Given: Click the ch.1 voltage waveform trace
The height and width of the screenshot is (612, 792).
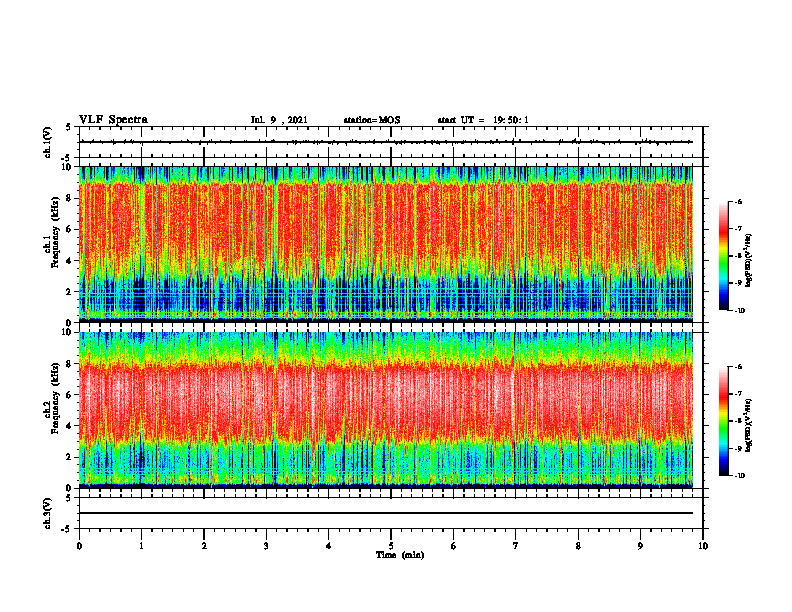Looking at the screenshot, I should pyautogui.click(x=386, y=142).
